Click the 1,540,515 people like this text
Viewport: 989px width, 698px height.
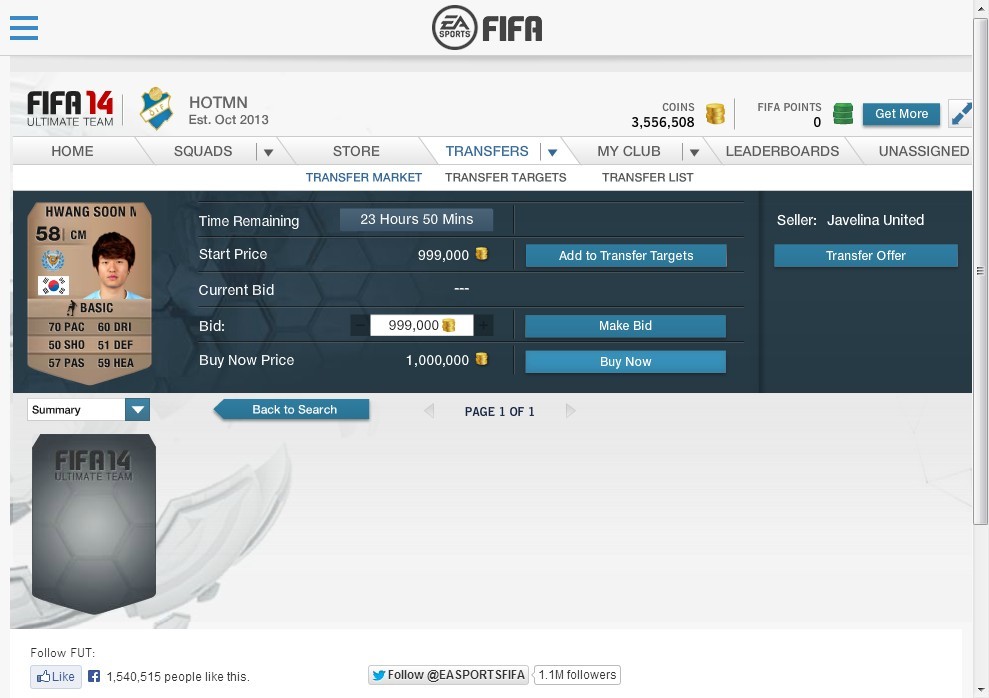178,677
